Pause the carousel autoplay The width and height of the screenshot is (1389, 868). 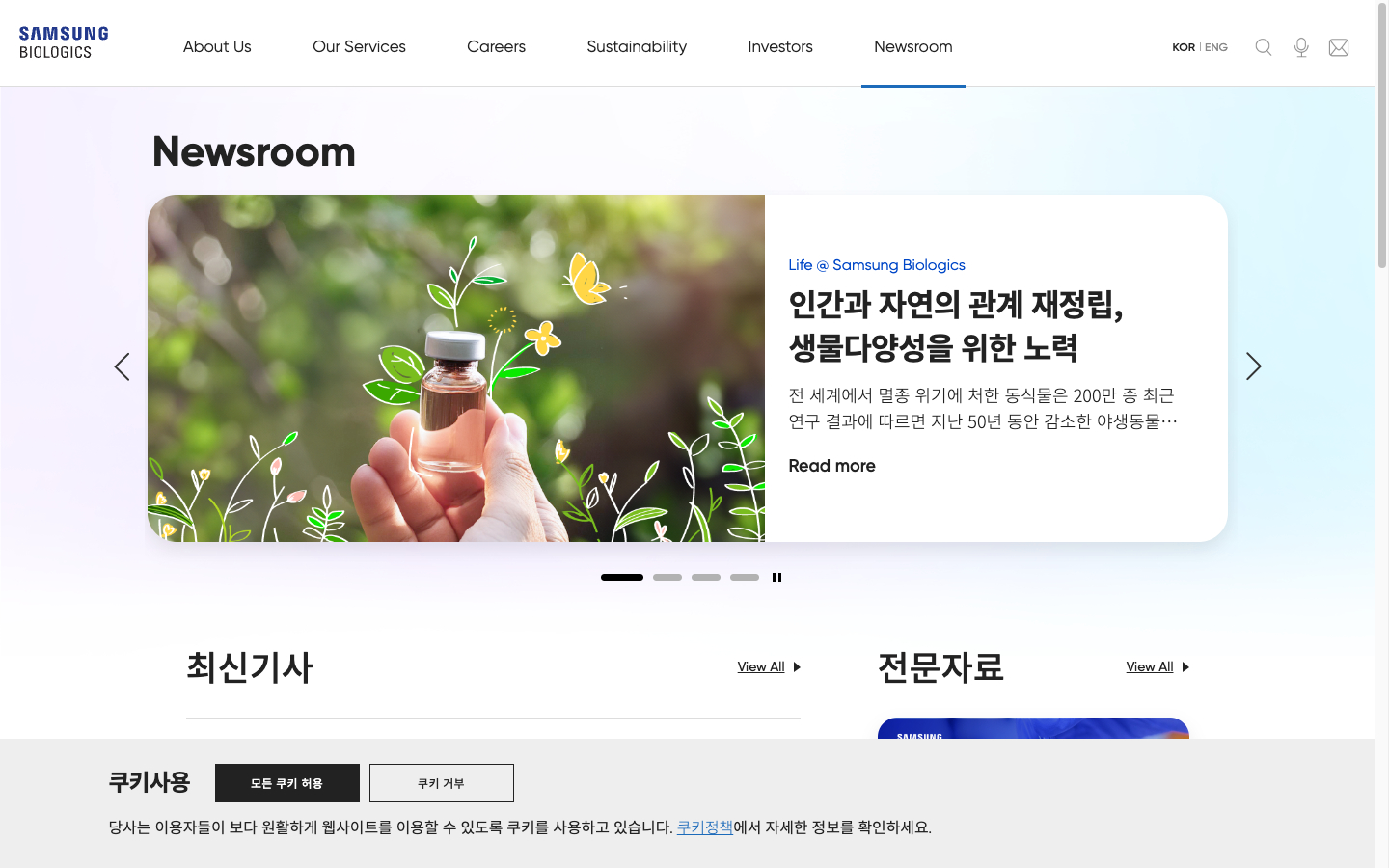[776, 577]
